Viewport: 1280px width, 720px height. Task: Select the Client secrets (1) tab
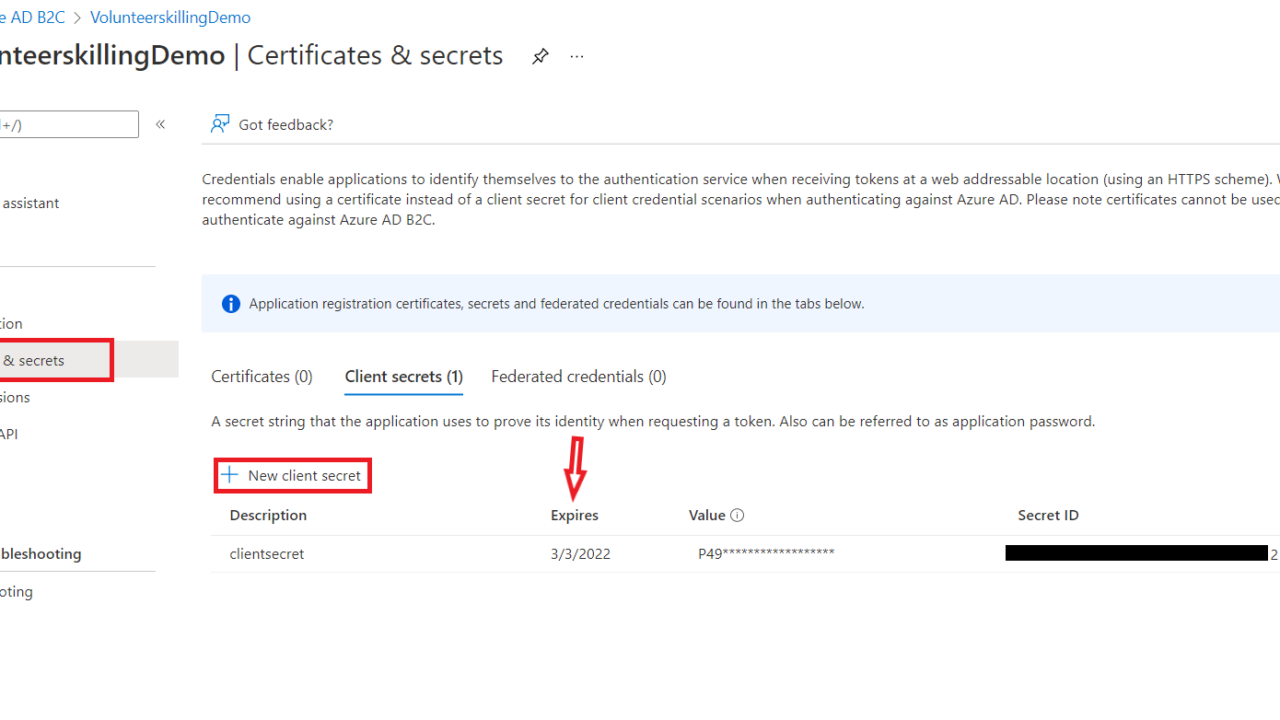(404, 377)
